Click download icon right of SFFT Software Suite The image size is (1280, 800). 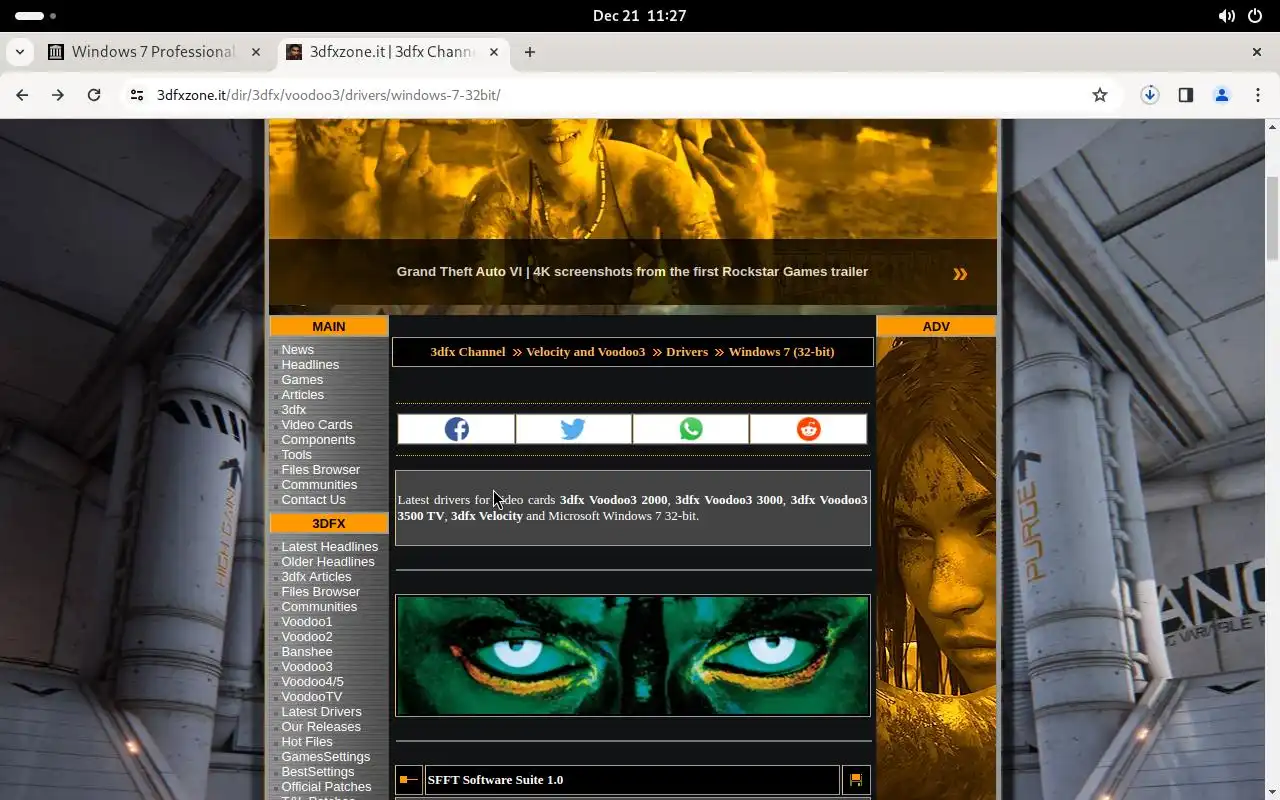pyautogui.click(x=856, y=780)
